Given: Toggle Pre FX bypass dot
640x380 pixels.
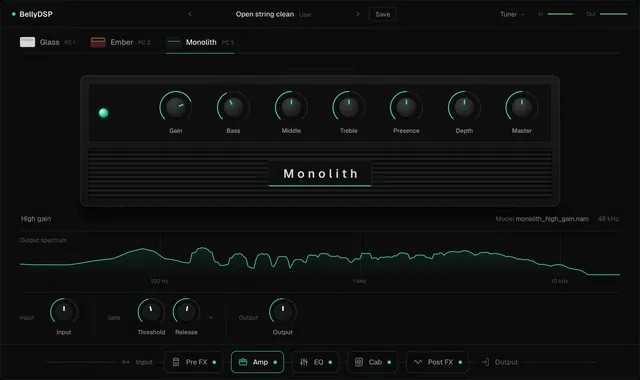Looking at the screenshot, I should click(214, 362).
